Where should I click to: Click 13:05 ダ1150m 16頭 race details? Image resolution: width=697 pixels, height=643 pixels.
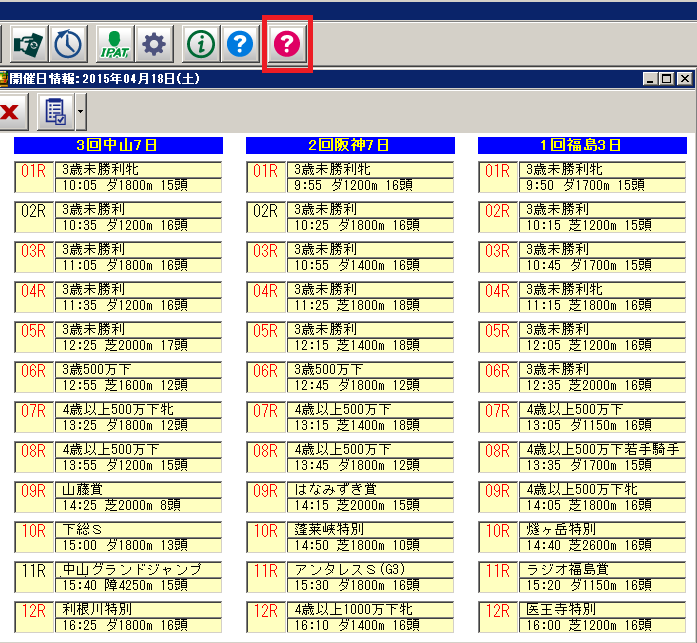(x=602, y=425)
